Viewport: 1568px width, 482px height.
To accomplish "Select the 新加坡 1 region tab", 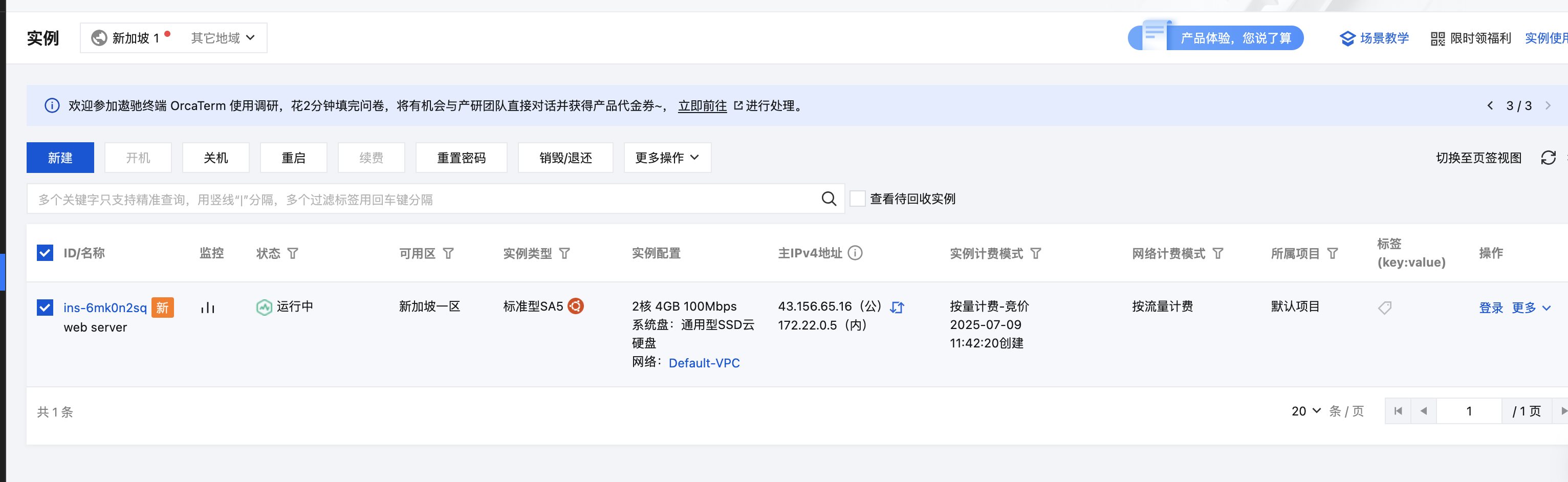I will 130,38.
